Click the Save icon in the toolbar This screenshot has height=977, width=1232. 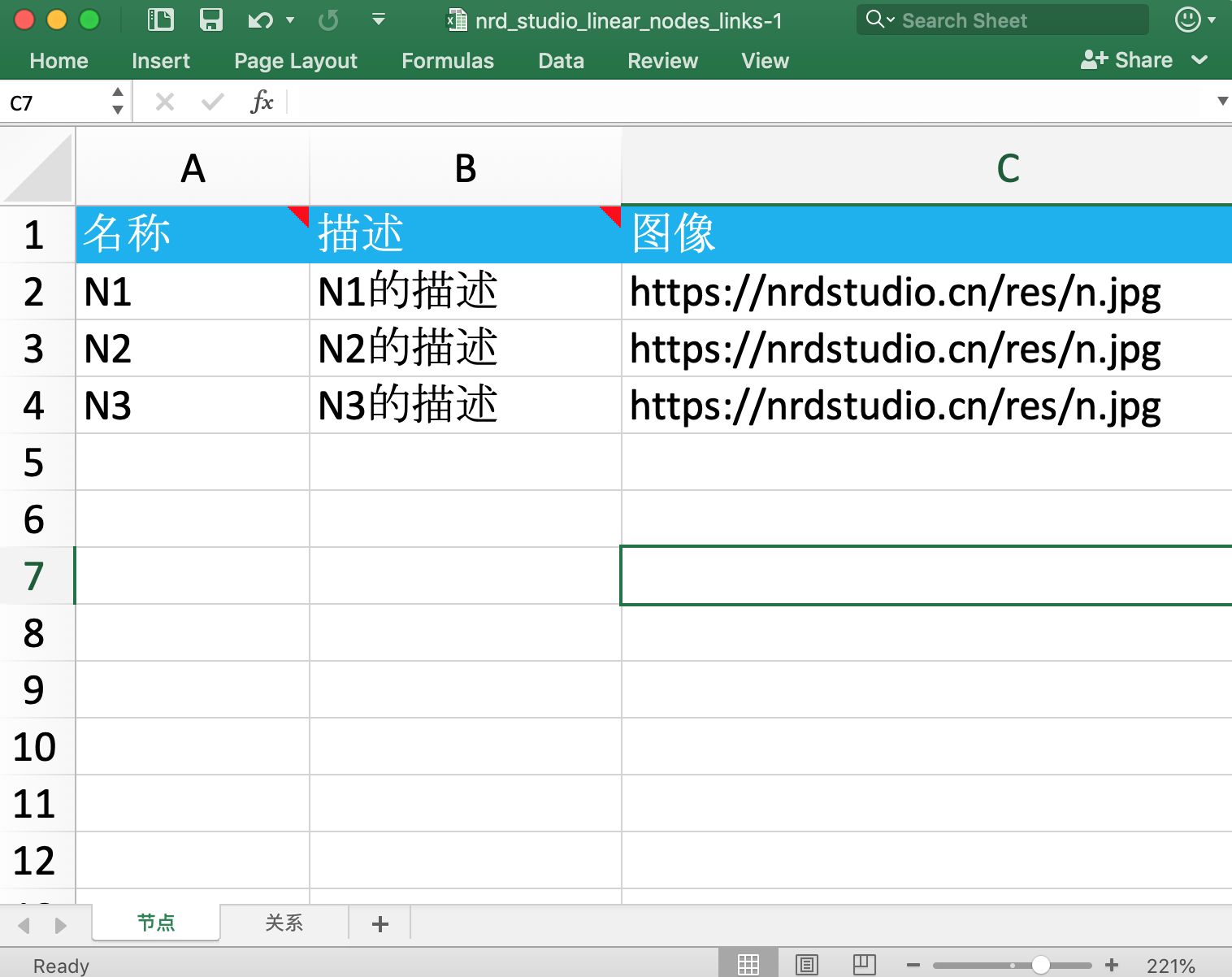click(210, 20)
